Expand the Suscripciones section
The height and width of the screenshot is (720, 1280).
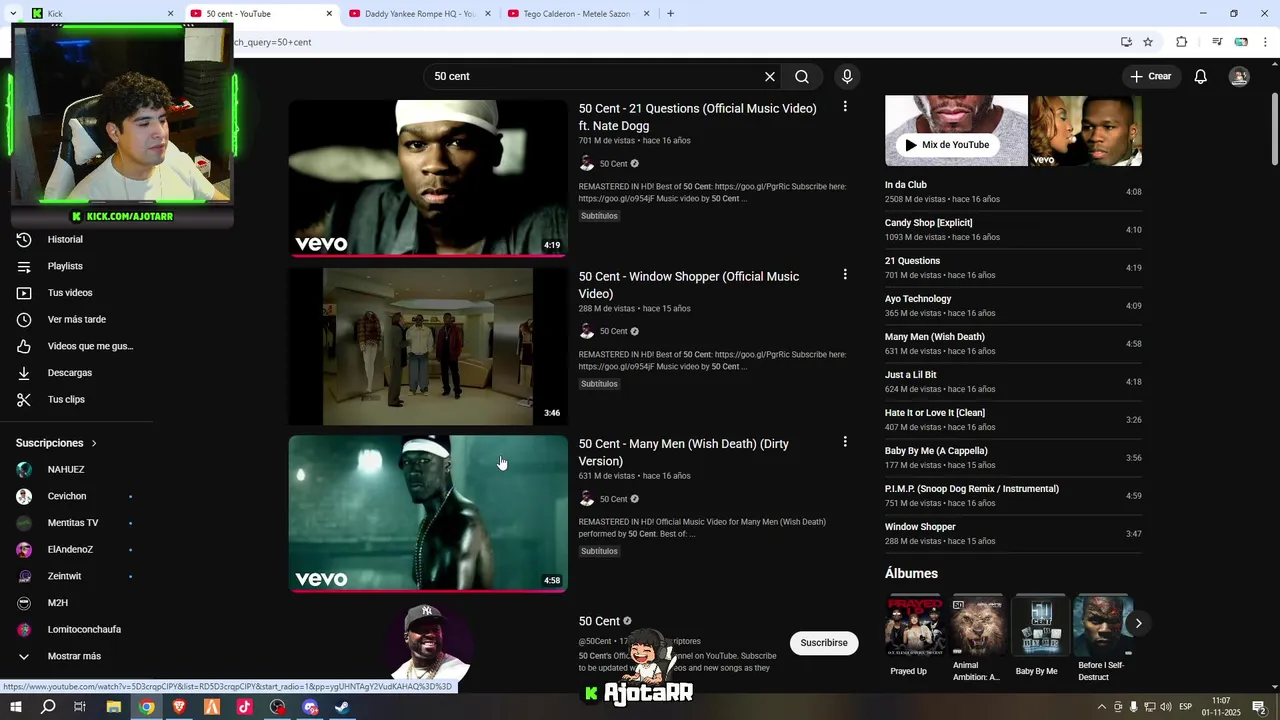coord(57,443)
